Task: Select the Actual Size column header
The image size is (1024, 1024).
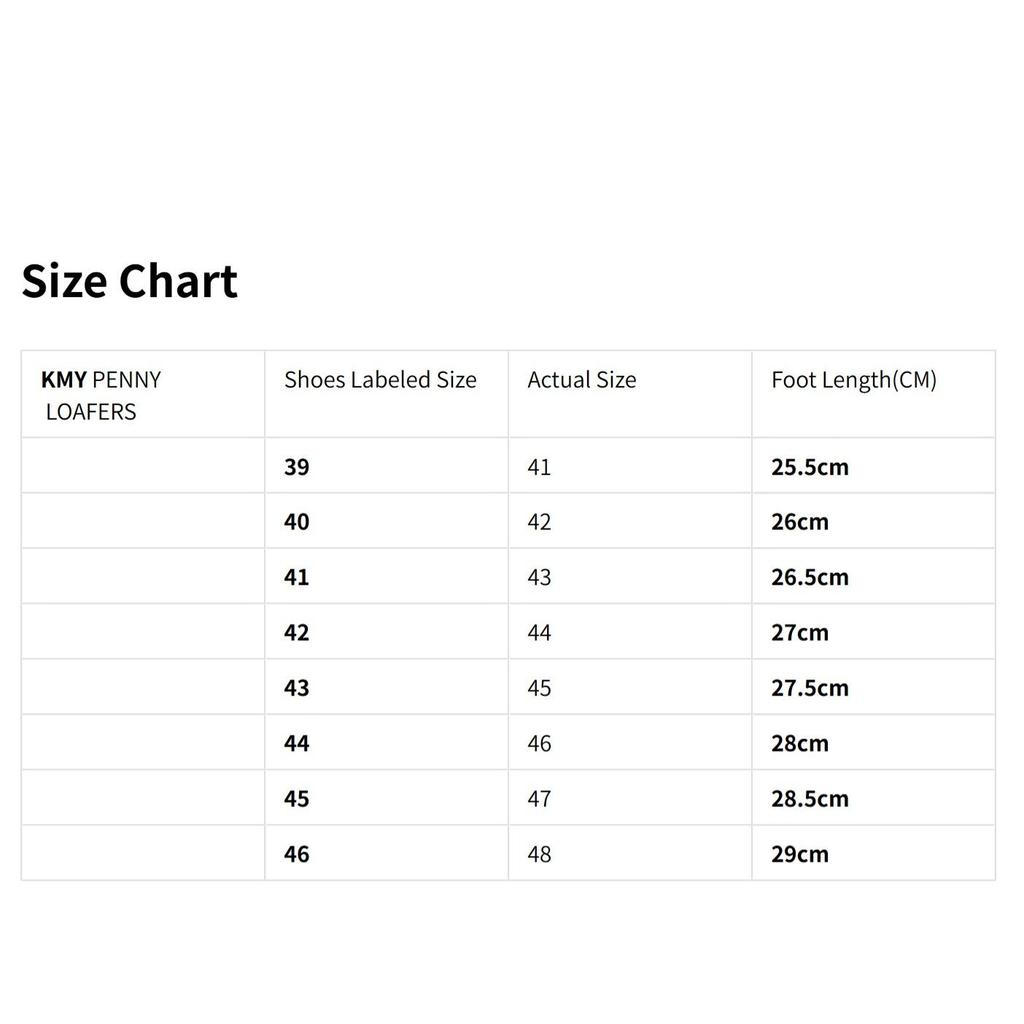Action: (582, 380)
